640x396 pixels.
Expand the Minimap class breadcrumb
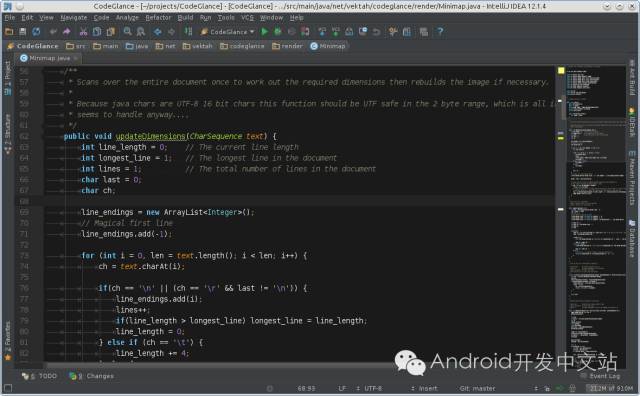[x=328, y=46]
